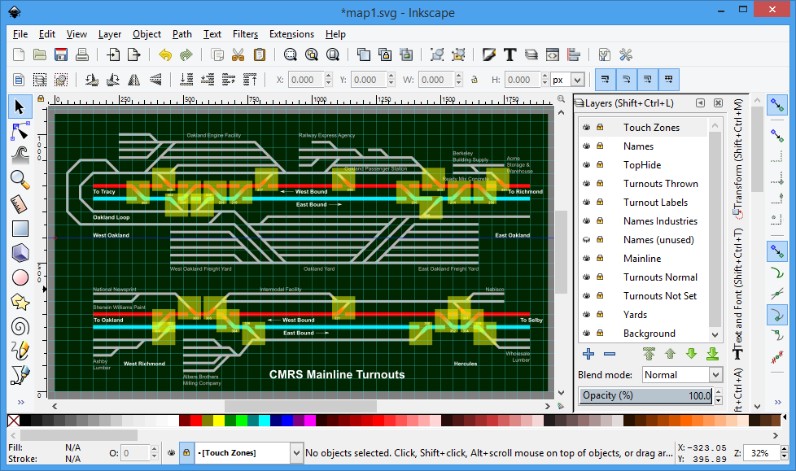Click the Undo arrow icon

tap(164, 55)
